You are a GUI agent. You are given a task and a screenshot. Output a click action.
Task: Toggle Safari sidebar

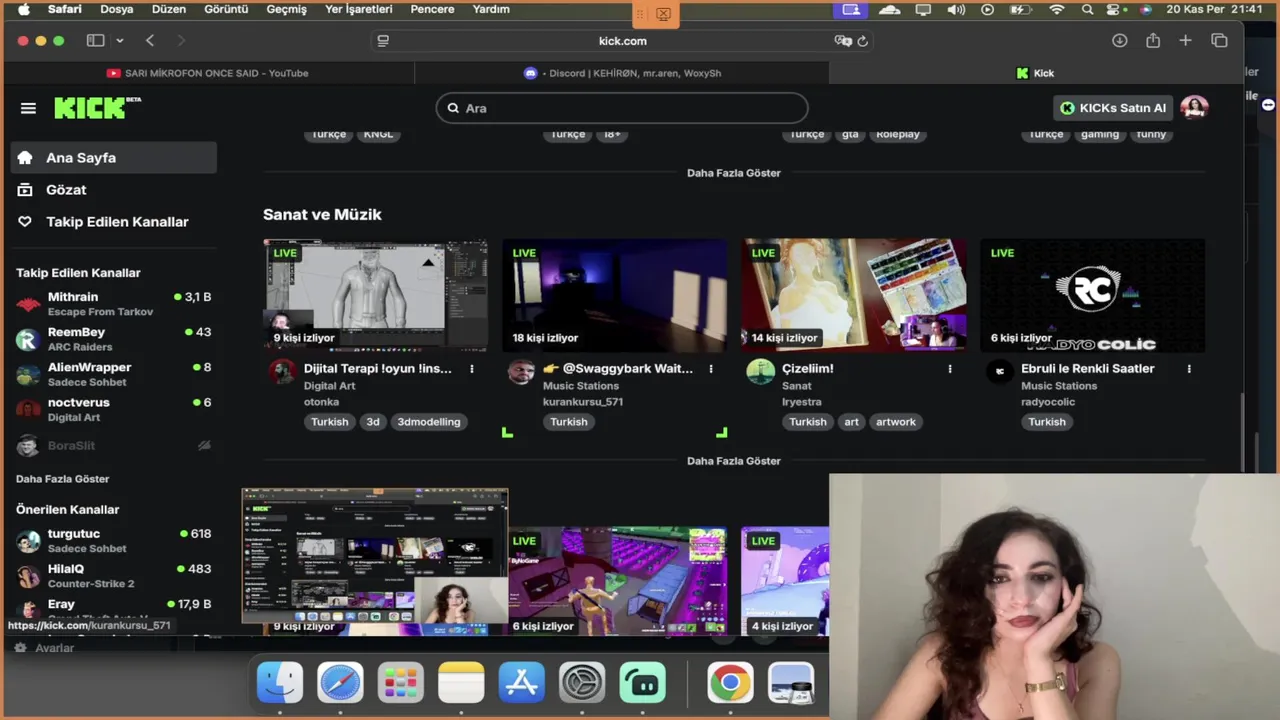95,41
